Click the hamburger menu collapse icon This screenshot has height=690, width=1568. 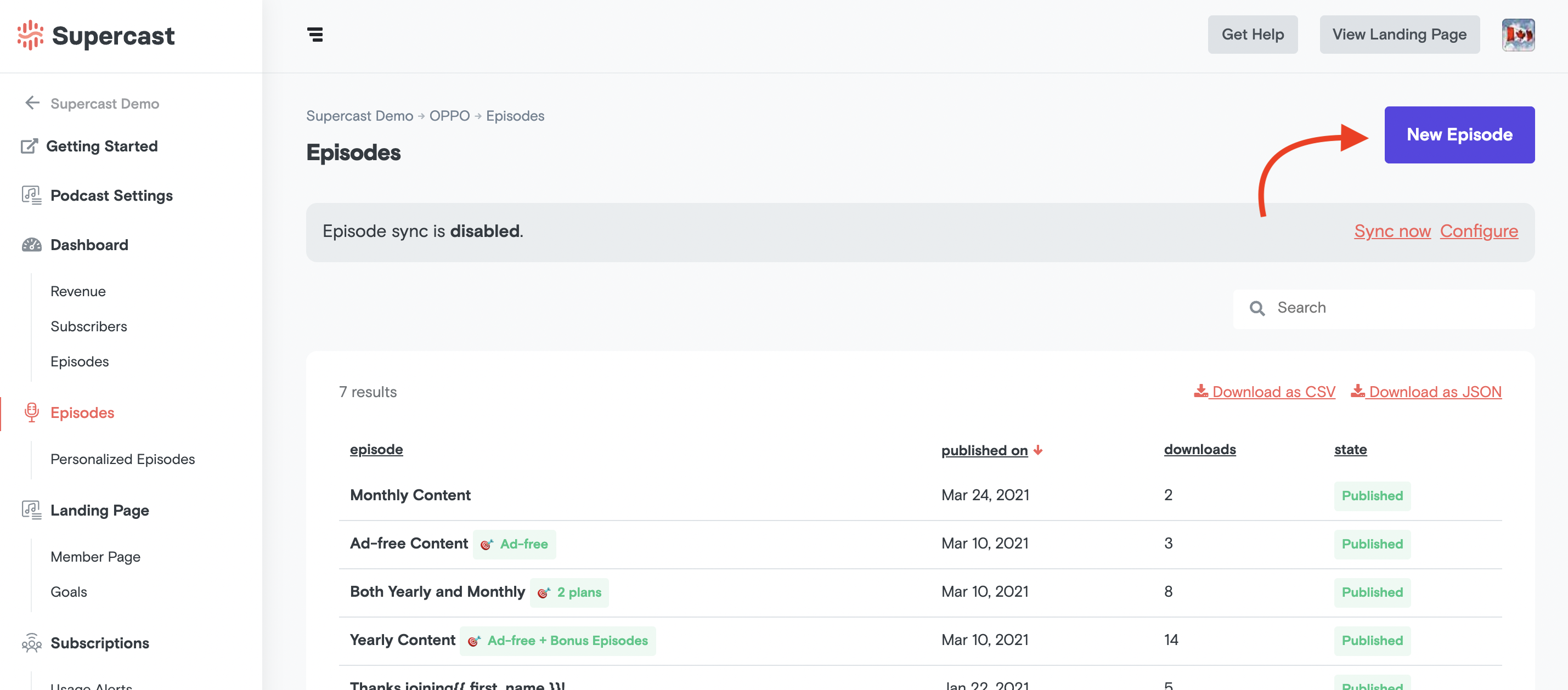click(x=315, y=35)
